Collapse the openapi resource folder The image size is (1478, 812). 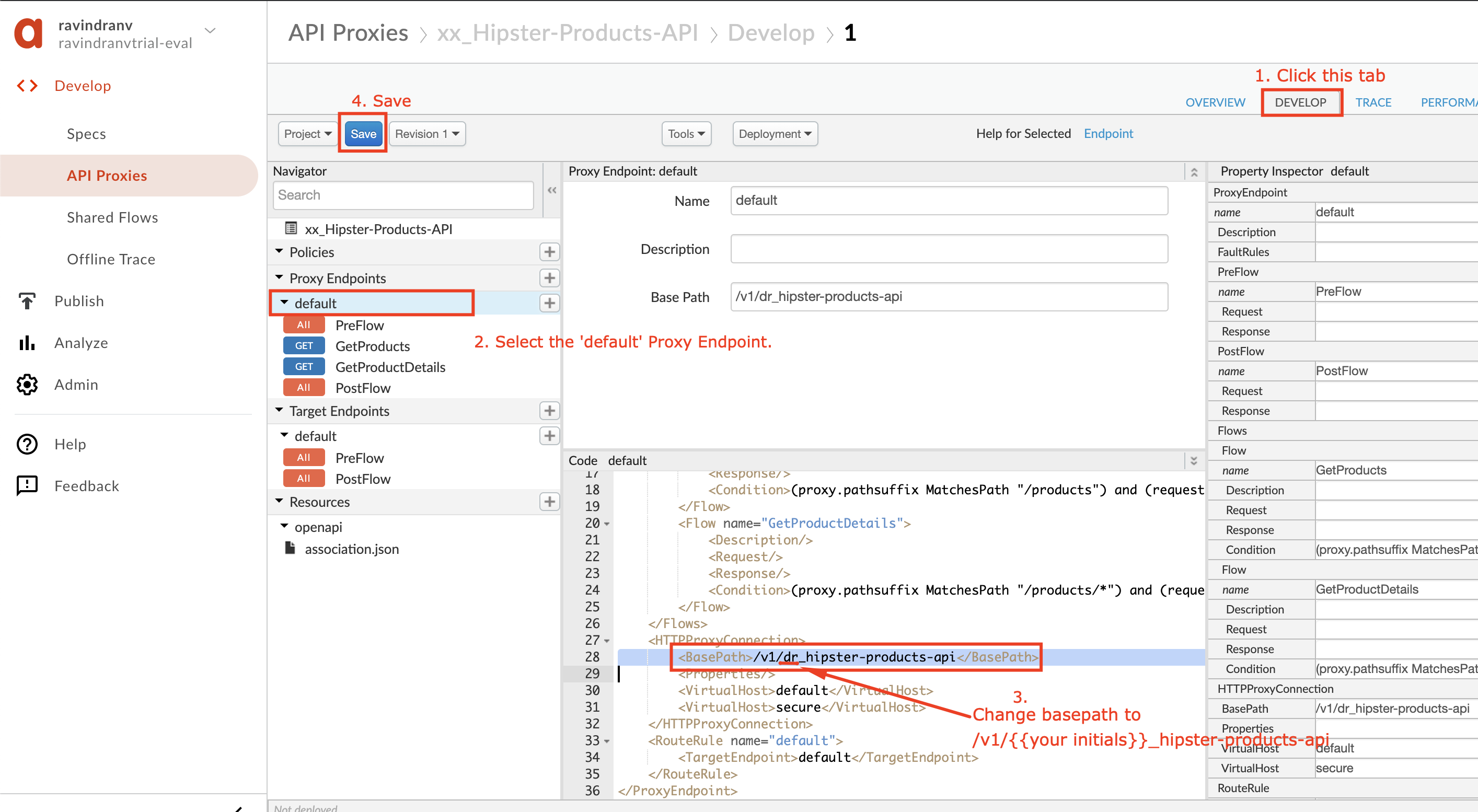(x=285, y=526)
